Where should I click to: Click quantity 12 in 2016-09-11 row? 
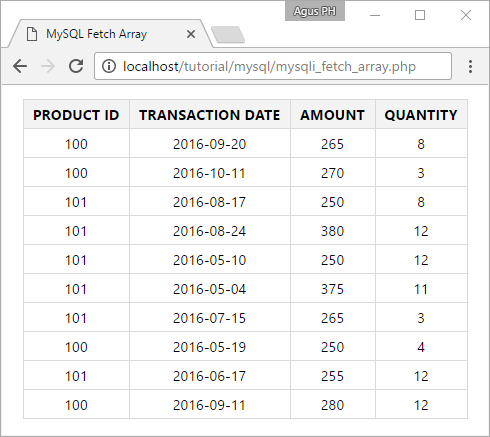[x=421, y=405]
